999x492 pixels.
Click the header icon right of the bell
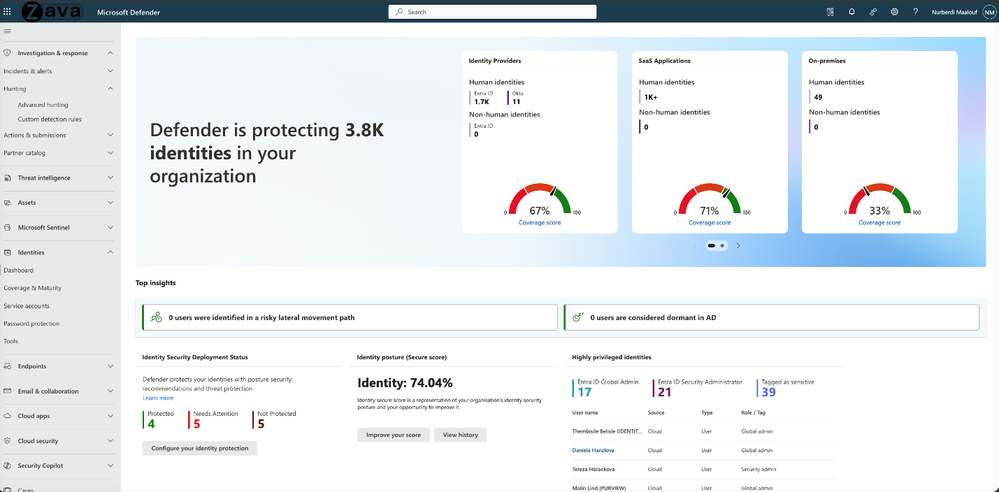pyautogui.click(x=873, y=11)
